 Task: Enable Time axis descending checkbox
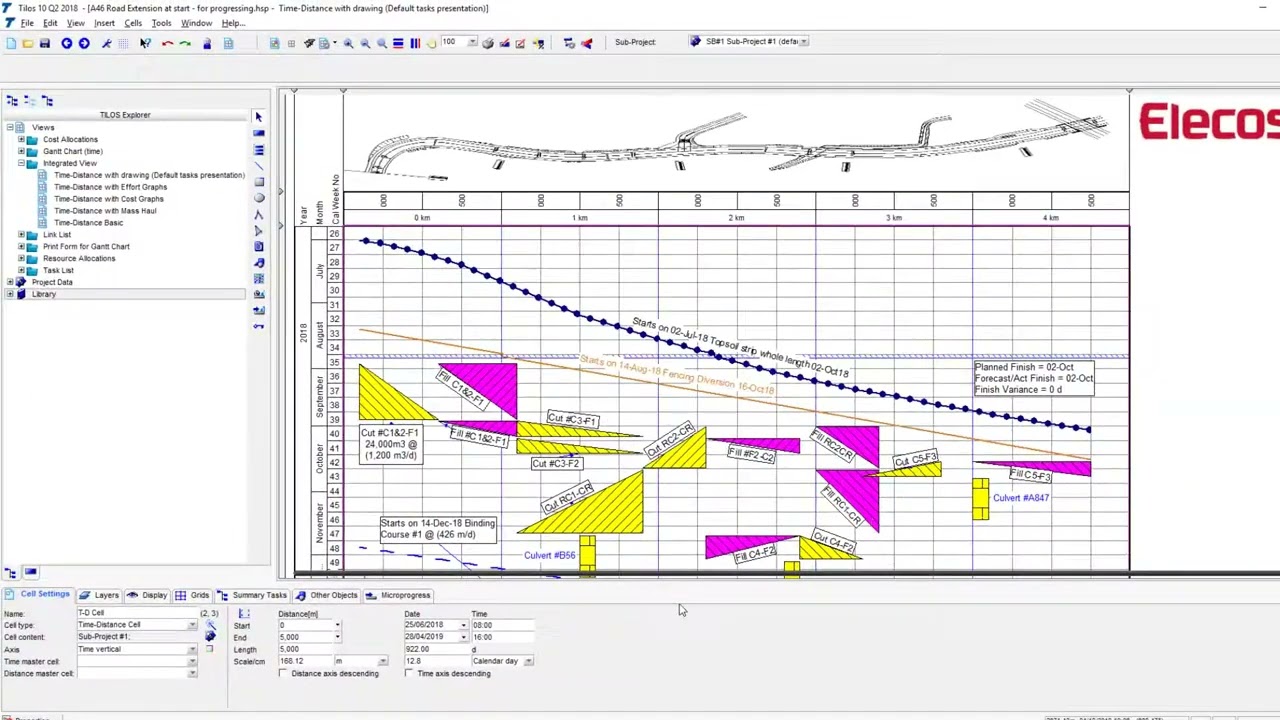(410, 674)
